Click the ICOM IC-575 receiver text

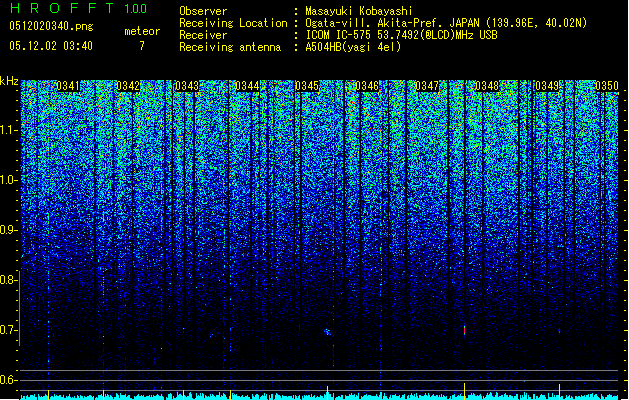[401, 35]
